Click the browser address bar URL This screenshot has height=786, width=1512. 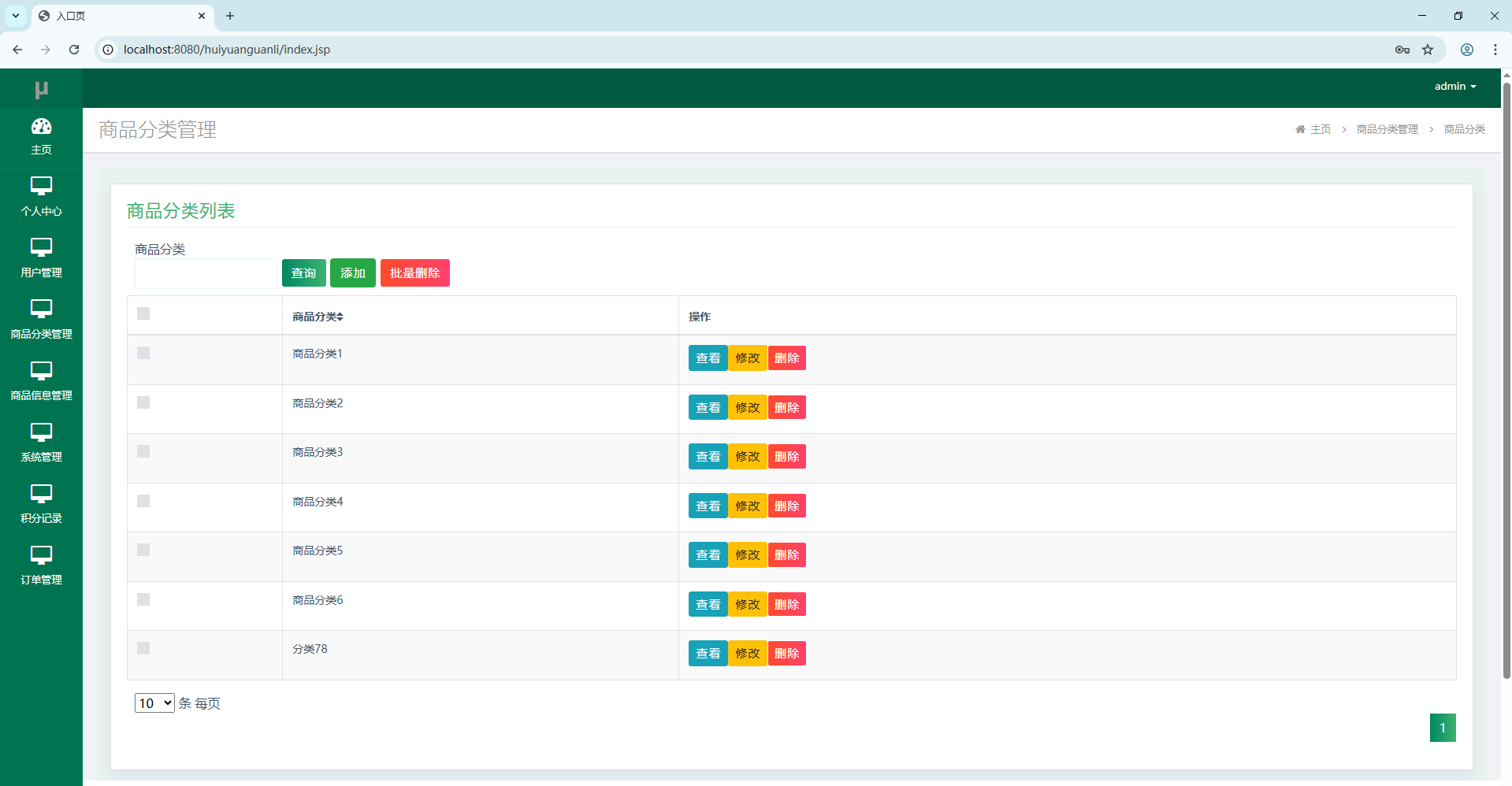click(x=227, y=50)
